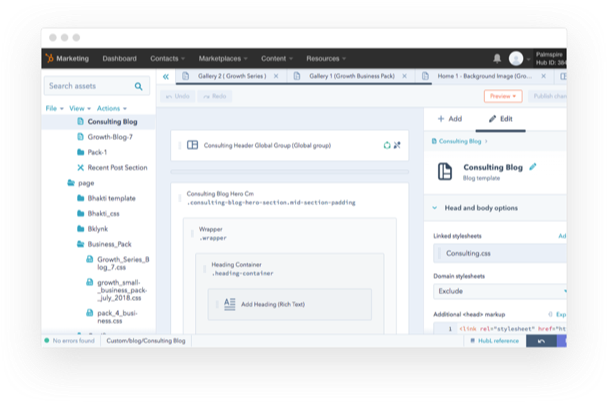Click the Undo button
This screenshot has width=608, height=403.
178,96
